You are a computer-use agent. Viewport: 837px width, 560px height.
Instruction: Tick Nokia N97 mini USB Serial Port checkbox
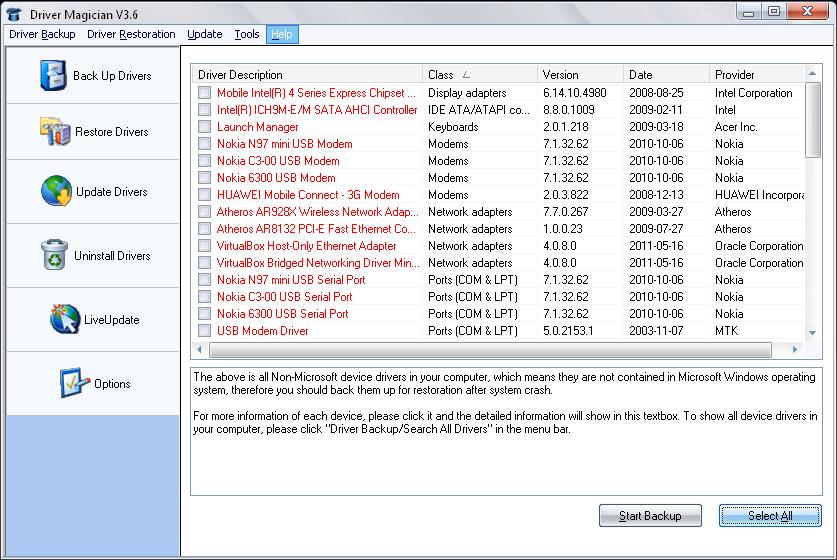click(204, 280)
